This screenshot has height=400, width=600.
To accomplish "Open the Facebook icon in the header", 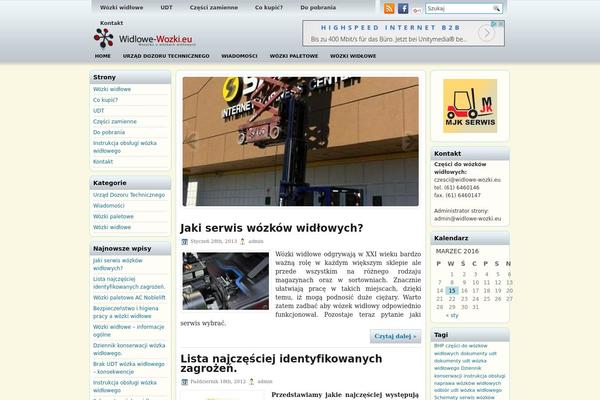I will click(403, 8).
